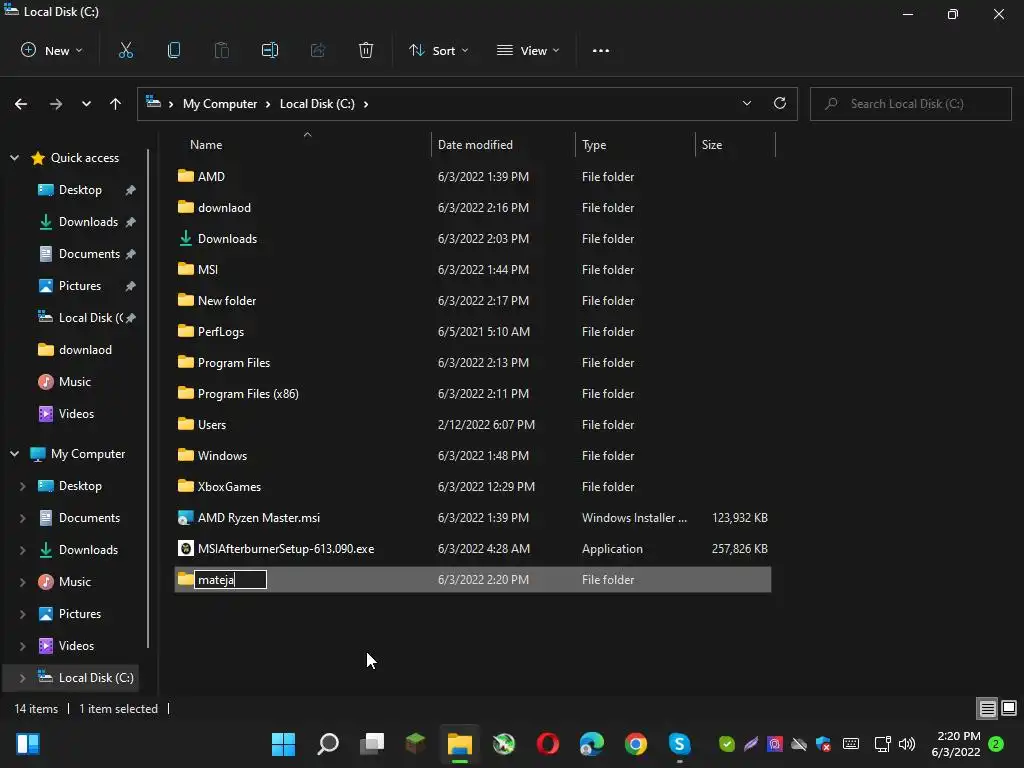The image size is (1024, 768).
Task: Open Microsoft Edge from taskbar
Action: point(592,744)
